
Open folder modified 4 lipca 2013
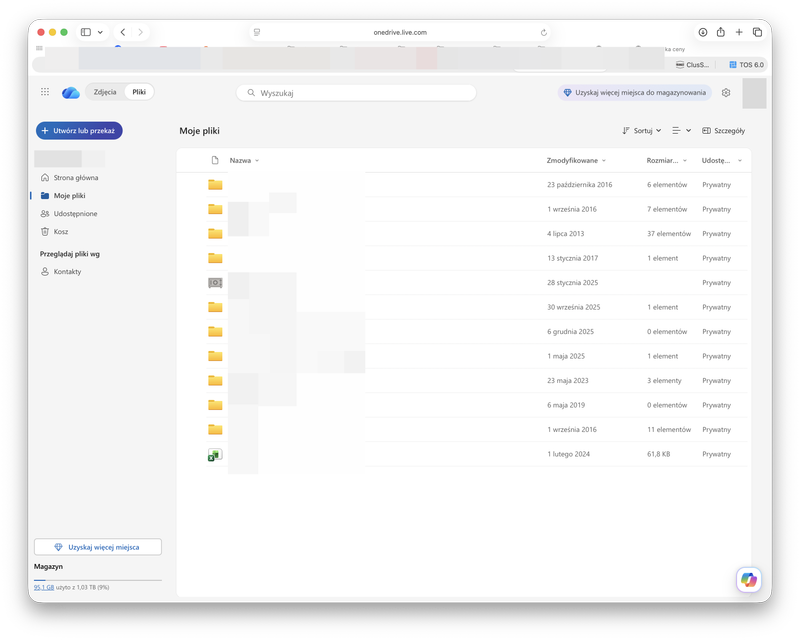(215, 234)
